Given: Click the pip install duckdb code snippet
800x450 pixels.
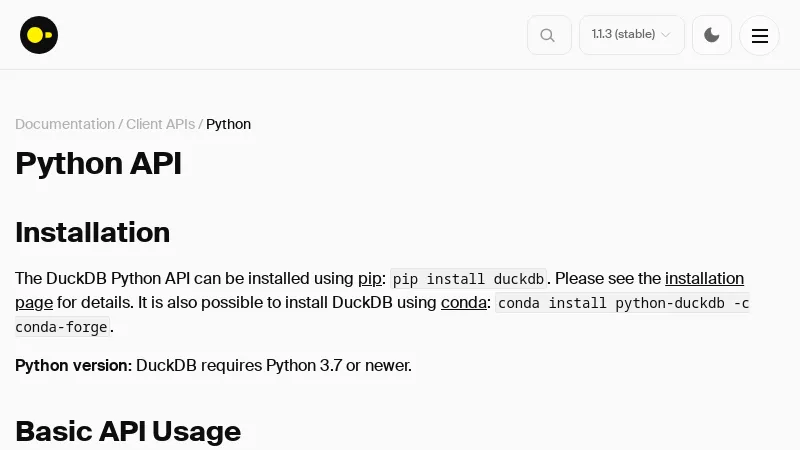Looking at the screenshot, I should coord(468,279).
